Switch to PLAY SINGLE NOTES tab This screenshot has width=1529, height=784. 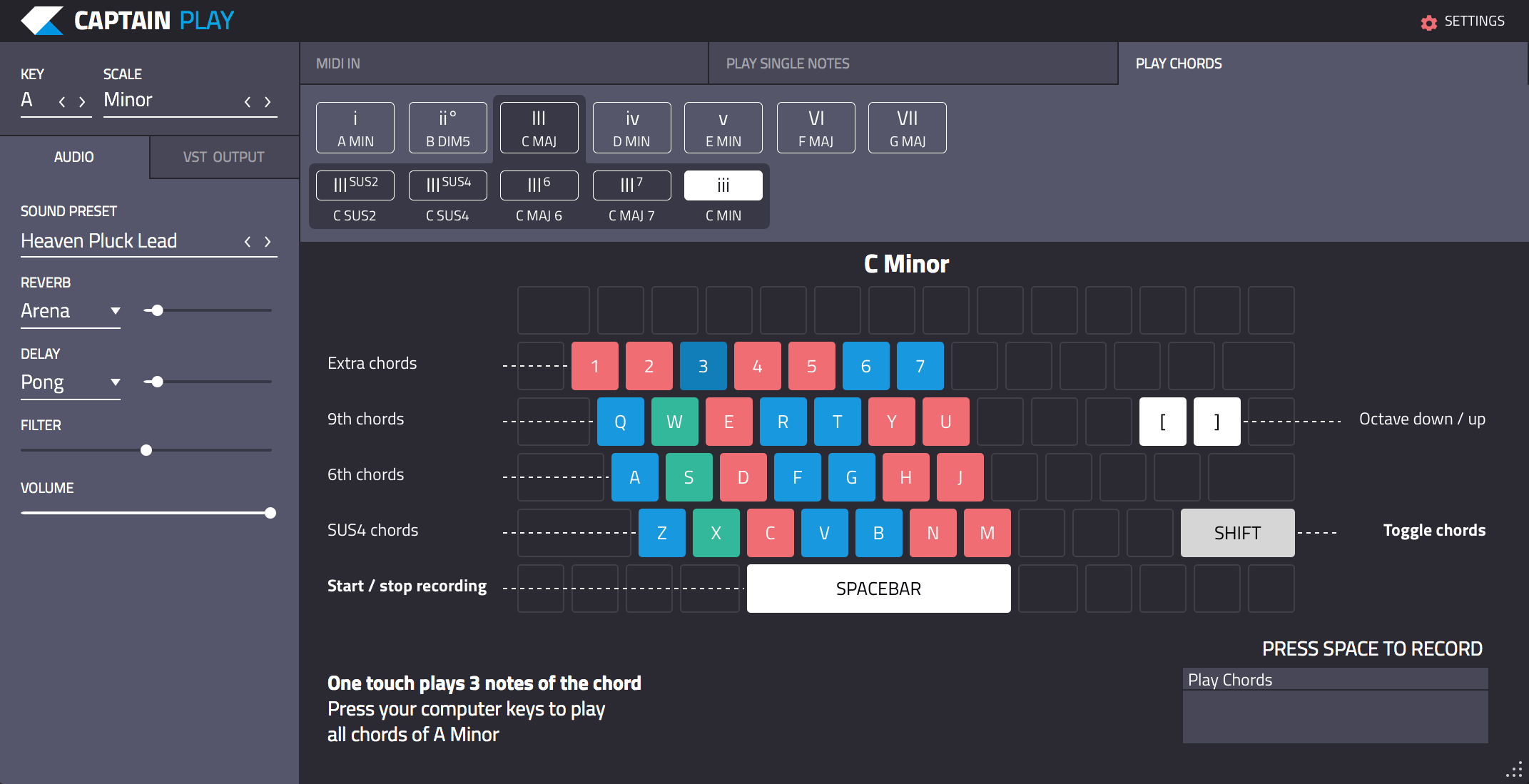coord(788,63)
